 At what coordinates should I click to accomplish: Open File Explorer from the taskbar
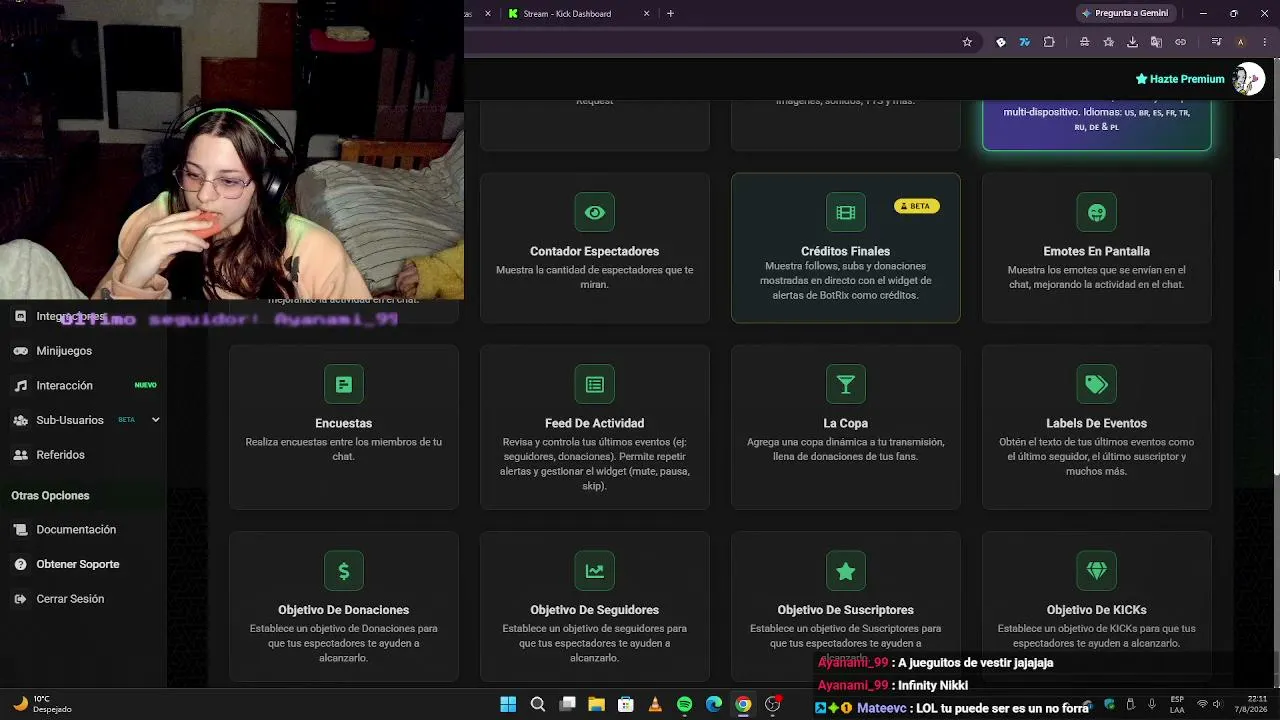click(596, 704)
